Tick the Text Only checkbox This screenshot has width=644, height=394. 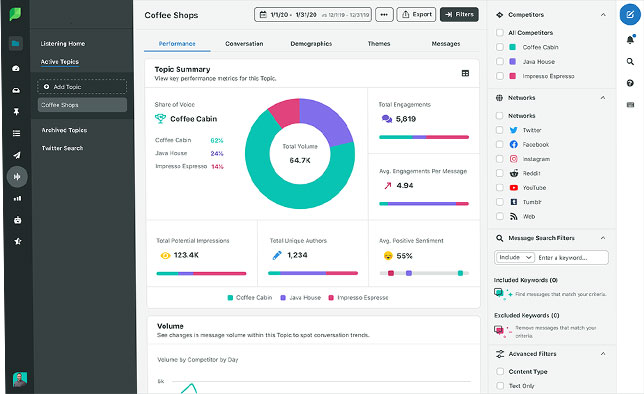[x=500, y=386]
